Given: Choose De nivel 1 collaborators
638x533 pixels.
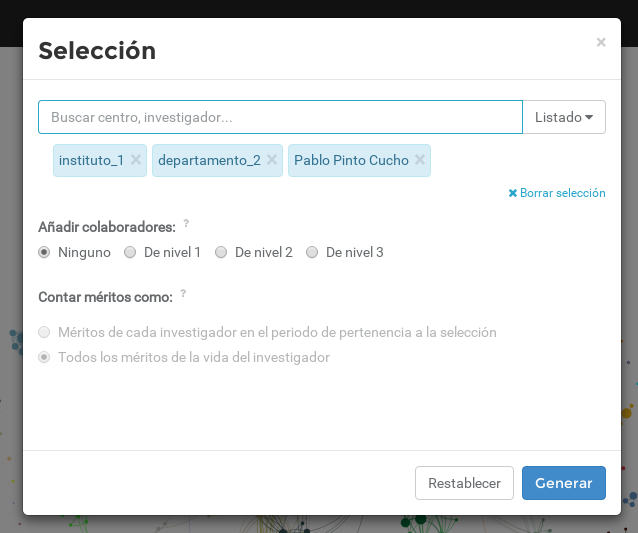Looking at the screenshot, I should point(130,253).
